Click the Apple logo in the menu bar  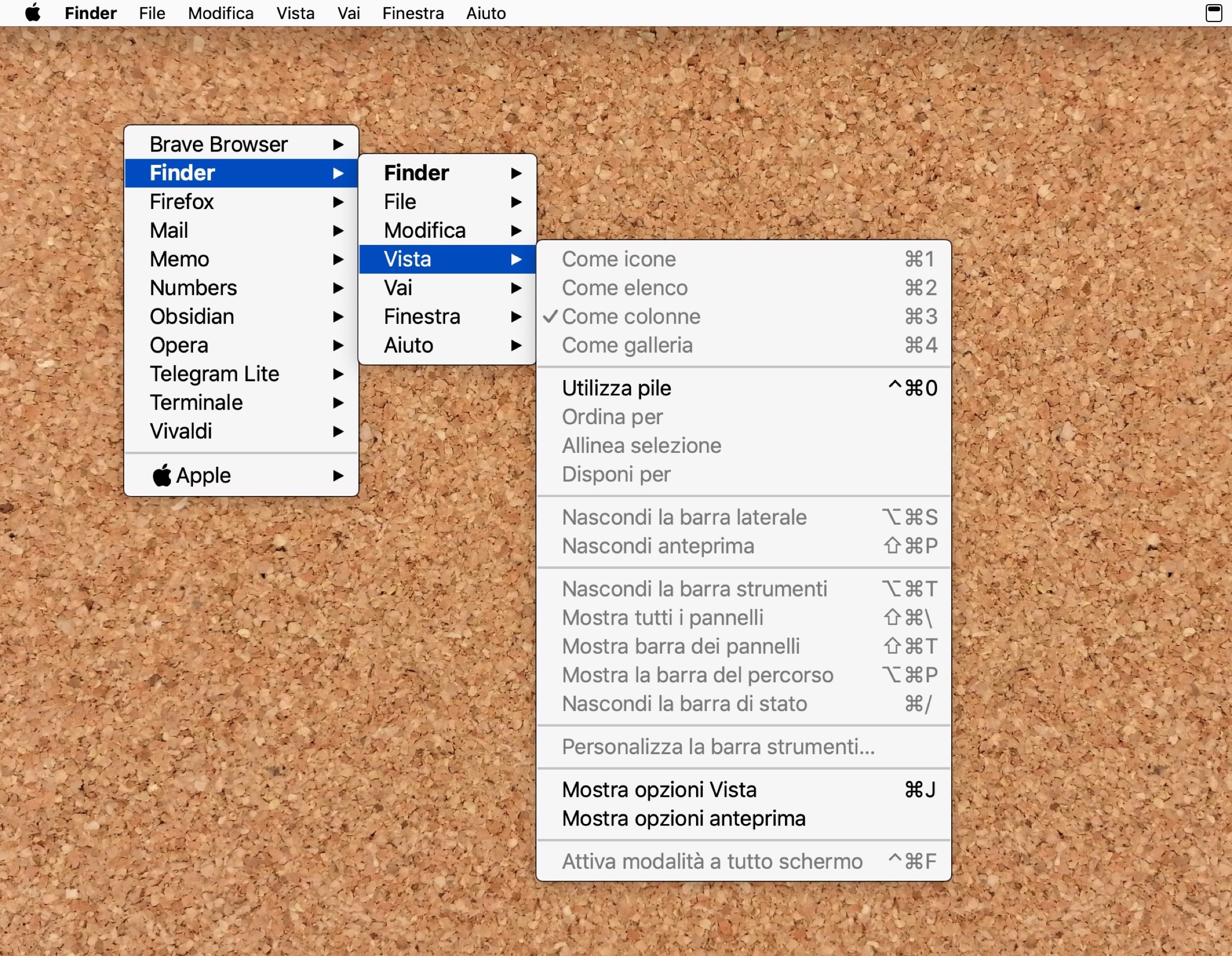(33, 13)
